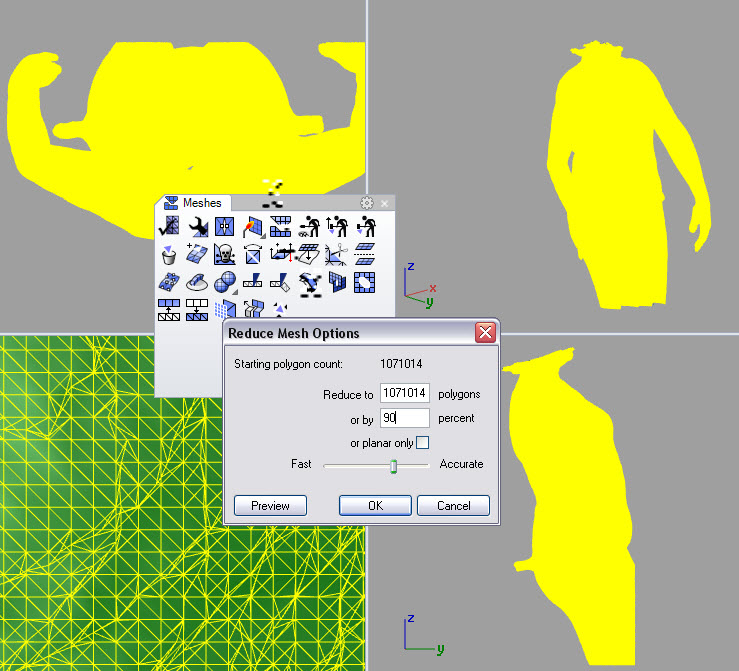The width and height of the screenshot is (739, 671).
Task: Select the Quadrangulate mesh down-arrow icon
Action: [x=197, y=310]
